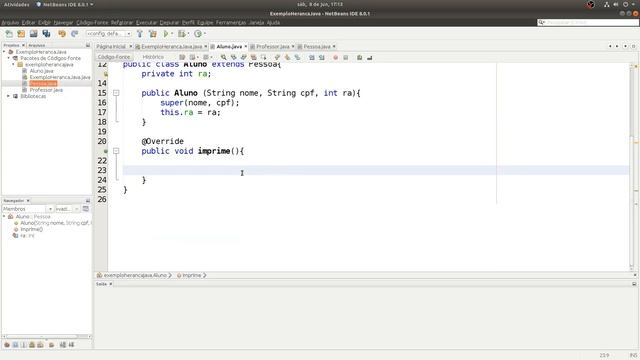Click the Undo toolbar icon
The image size is (640, 360).
point(62,34)
